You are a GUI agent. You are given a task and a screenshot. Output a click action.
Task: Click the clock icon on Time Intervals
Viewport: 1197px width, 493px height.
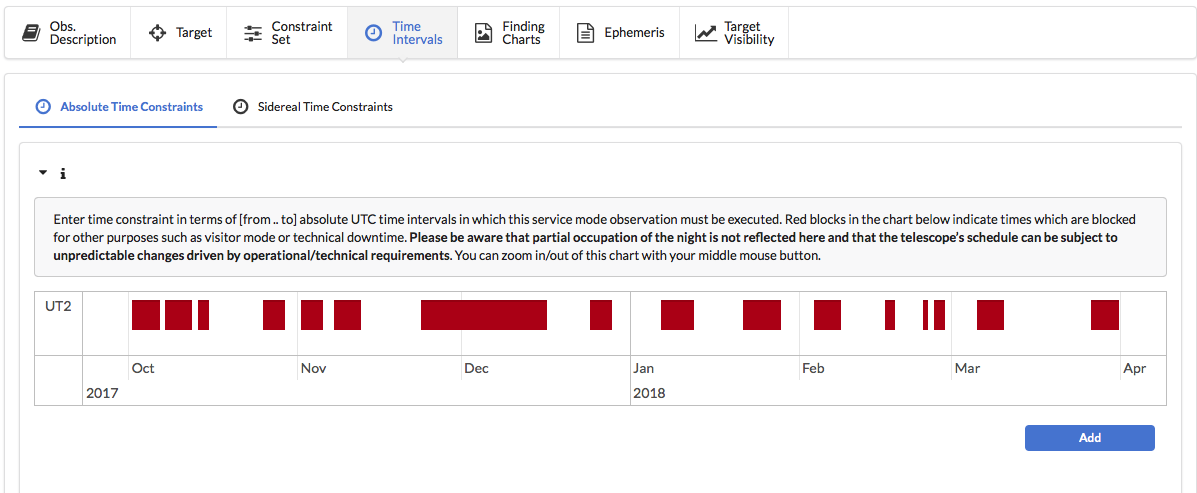(373, 33)
